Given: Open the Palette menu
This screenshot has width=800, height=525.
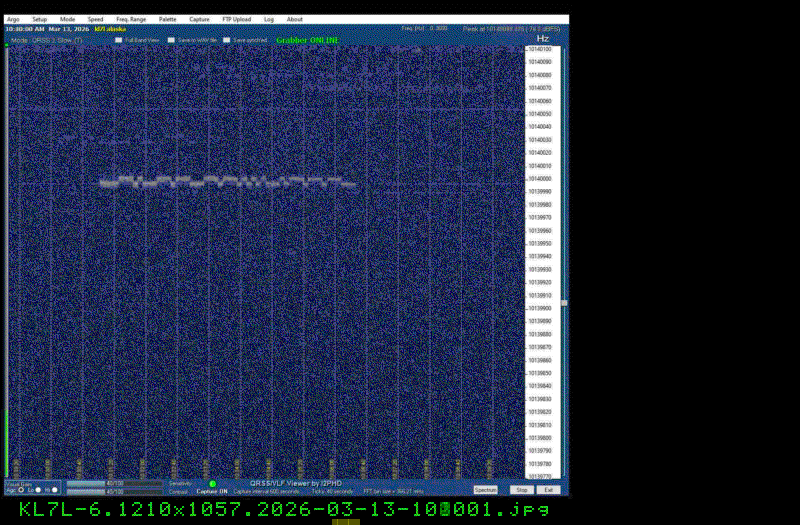Looking at the screenshot, I should 168,19.
